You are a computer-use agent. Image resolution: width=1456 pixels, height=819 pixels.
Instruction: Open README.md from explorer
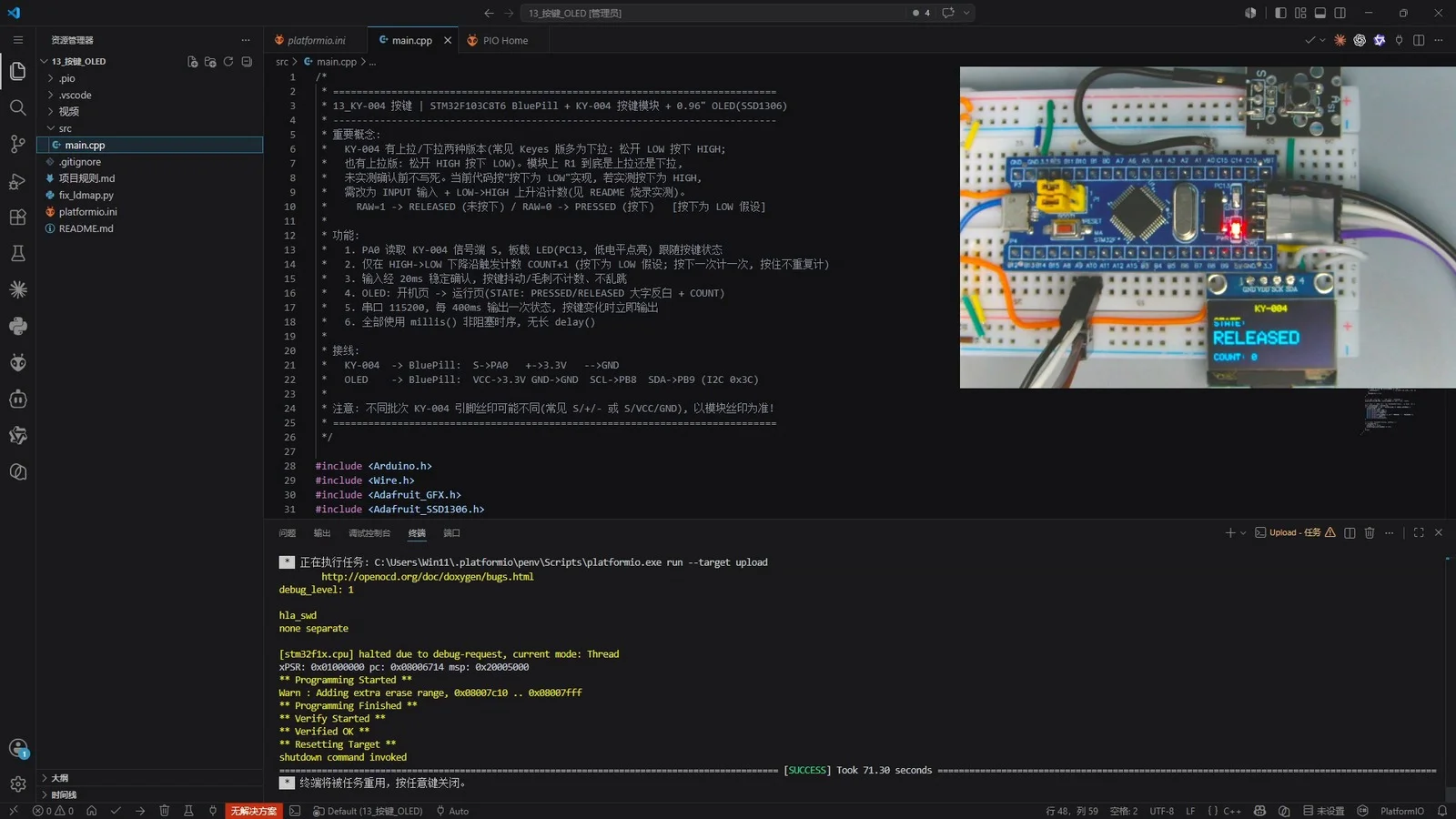point(150,228)
